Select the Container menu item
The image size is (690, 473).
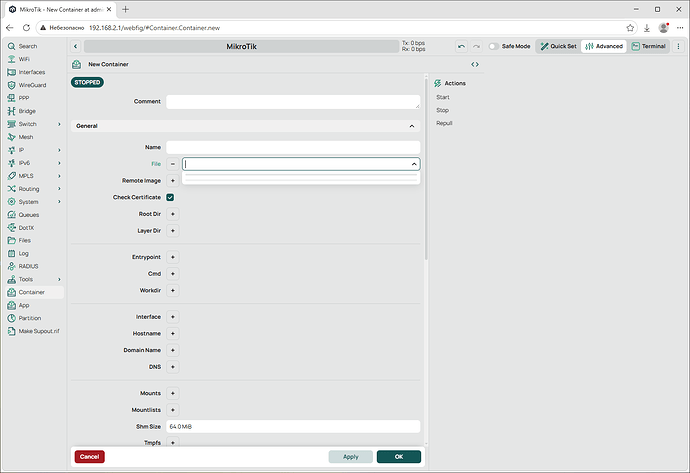(x=35, y=292)
